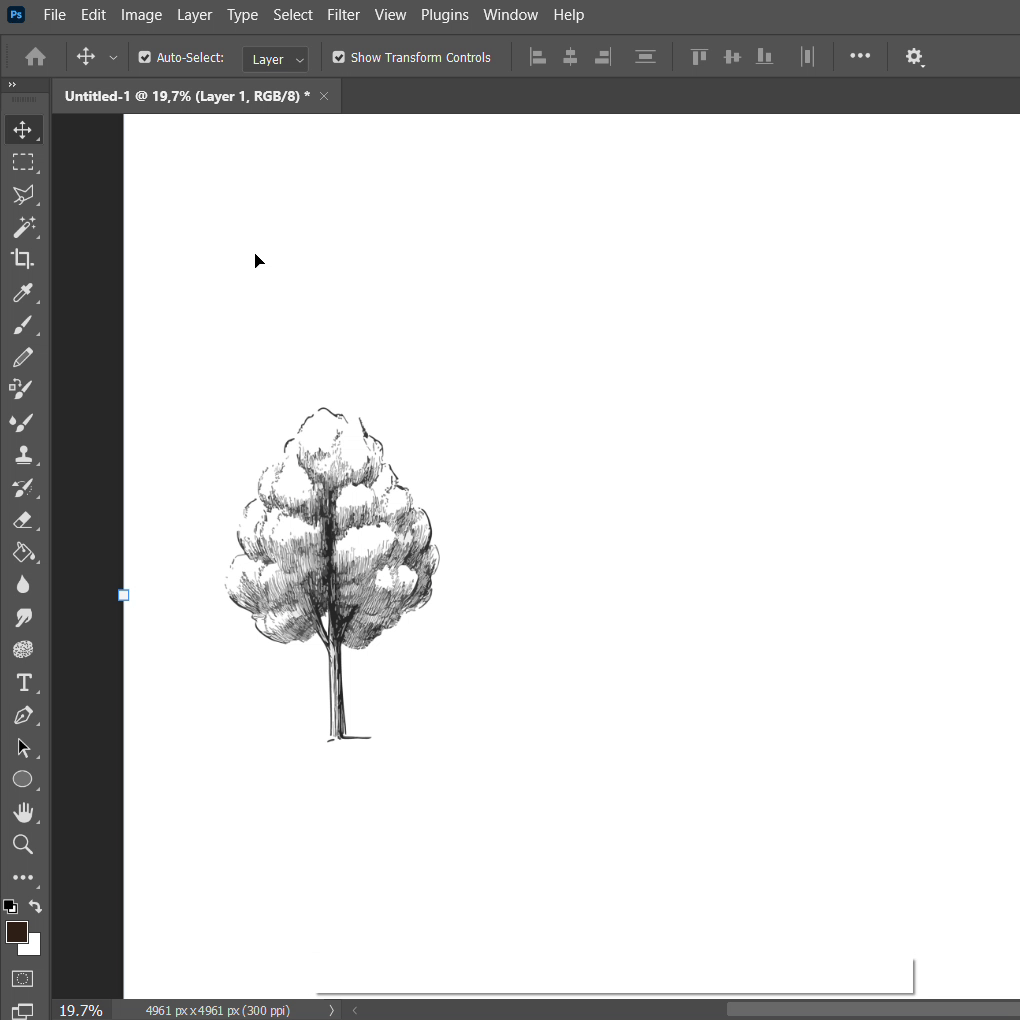Select the Paint Bucket tool
Viewport: 1020px width, 1020px height.
pos(22,553)
